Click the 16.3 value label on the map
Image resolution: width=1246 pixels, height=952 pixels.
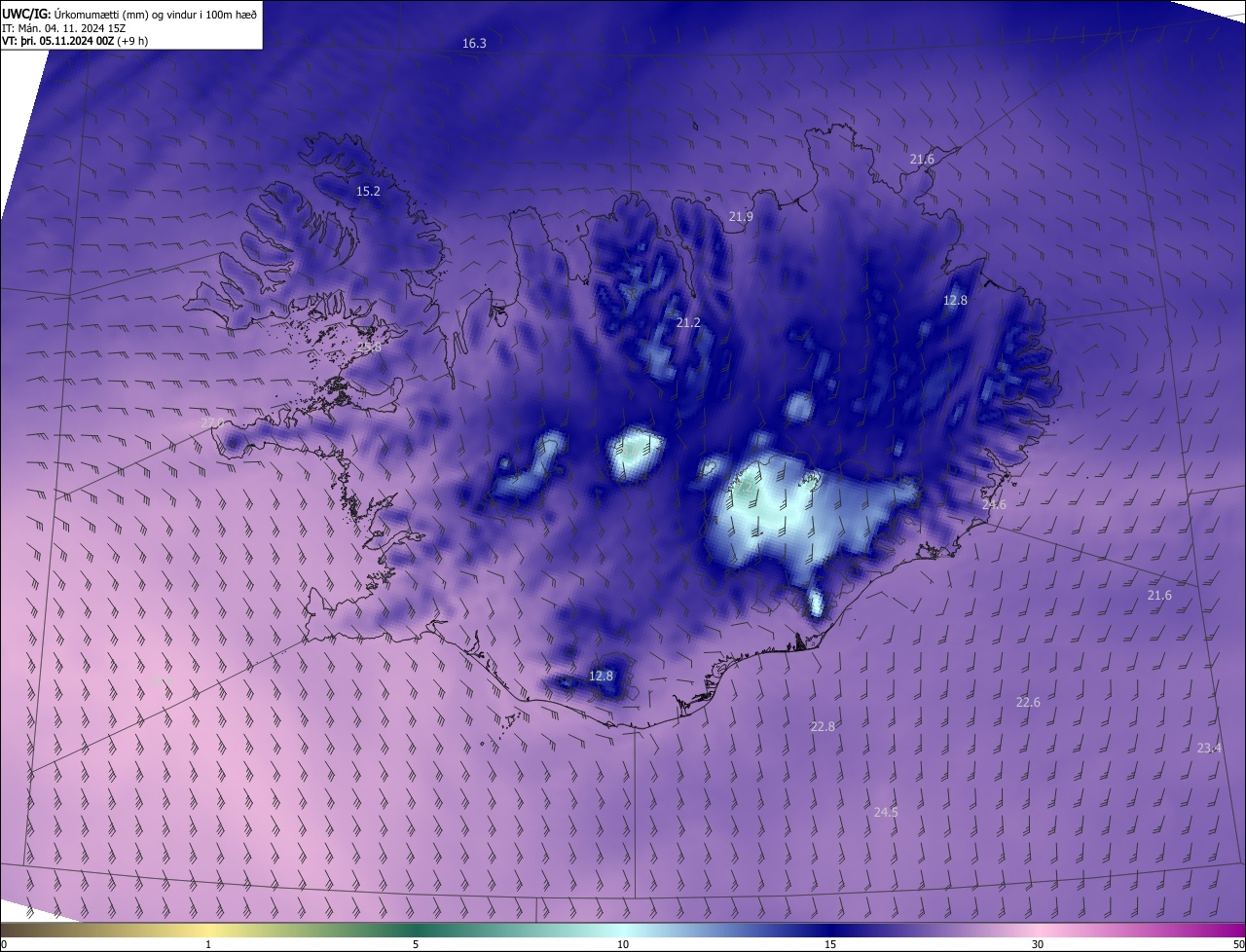tap(474, 44)
